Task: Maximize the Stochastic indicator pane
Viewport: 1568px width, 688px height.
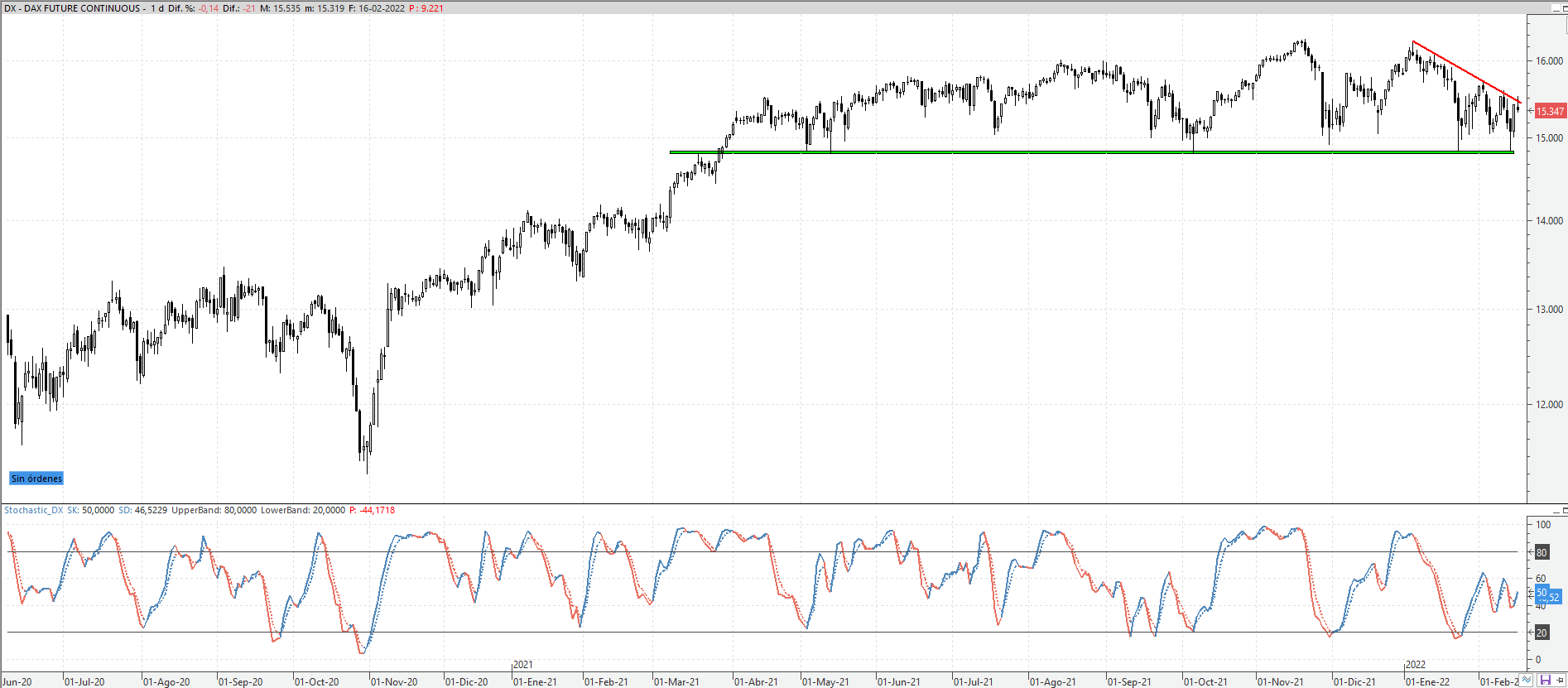Action: 1565,512
